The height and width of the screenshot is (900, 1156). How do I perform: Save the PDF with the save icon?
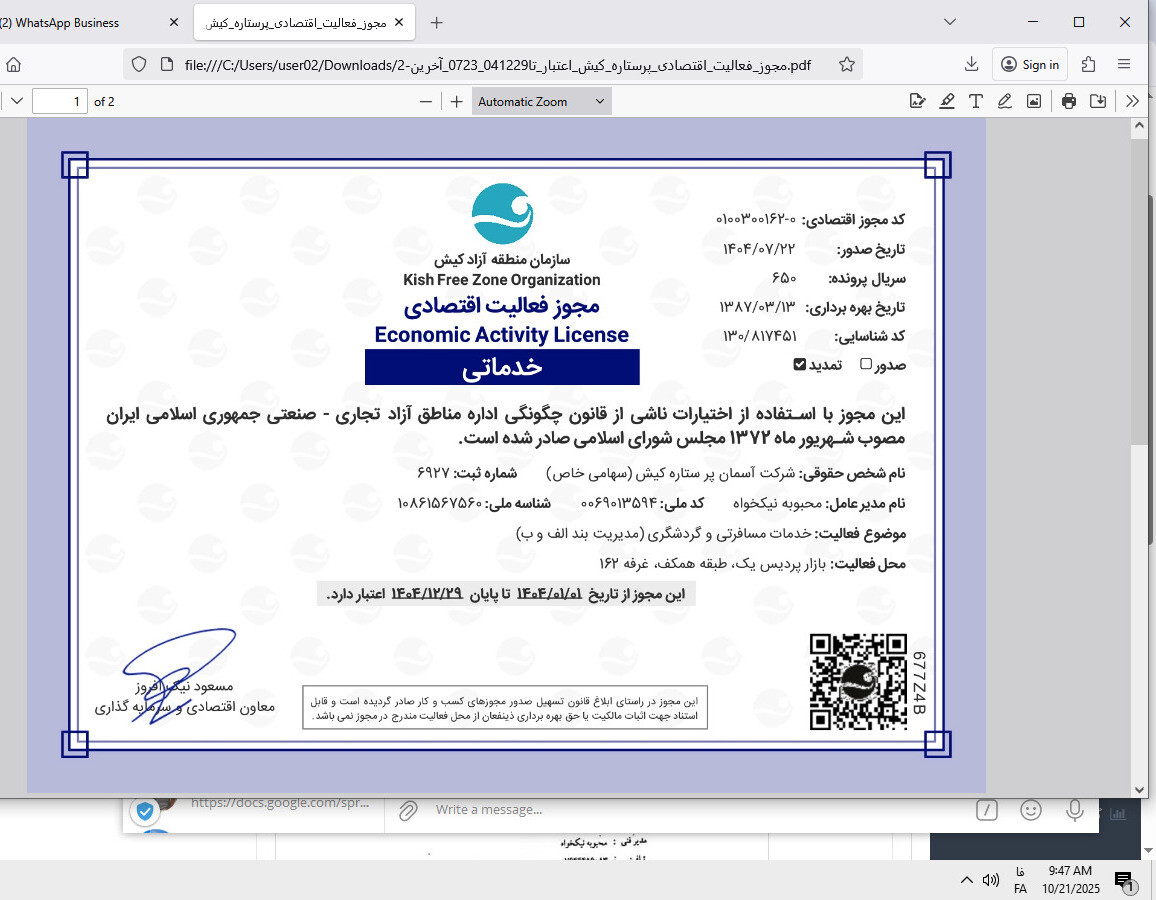click(1098, 101)
